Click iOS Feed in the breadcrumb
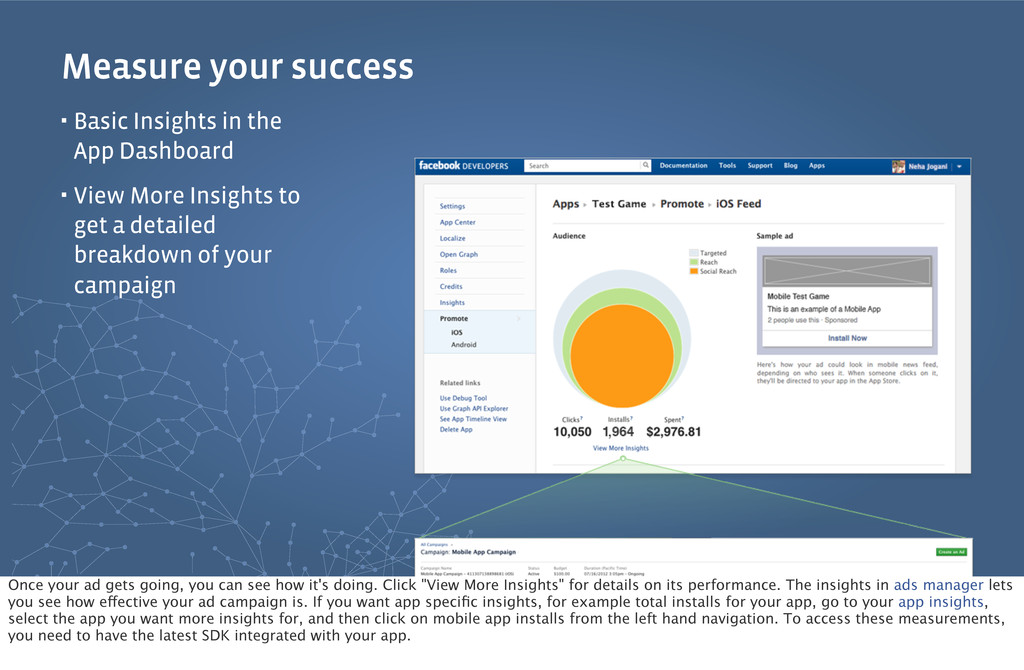 [x=739, y=204]
